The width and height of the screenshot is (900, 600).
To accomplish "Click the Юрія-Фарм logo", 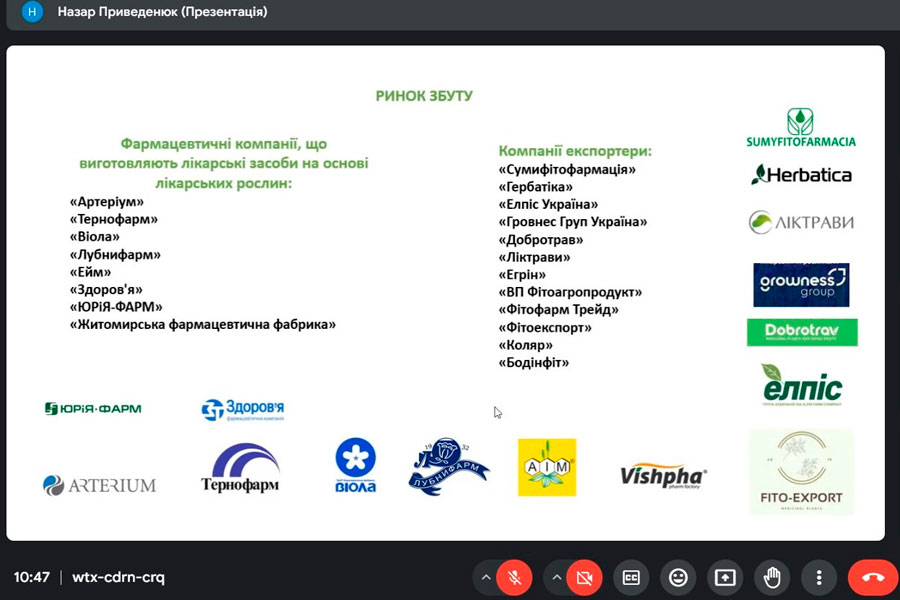I will point(93,409).
